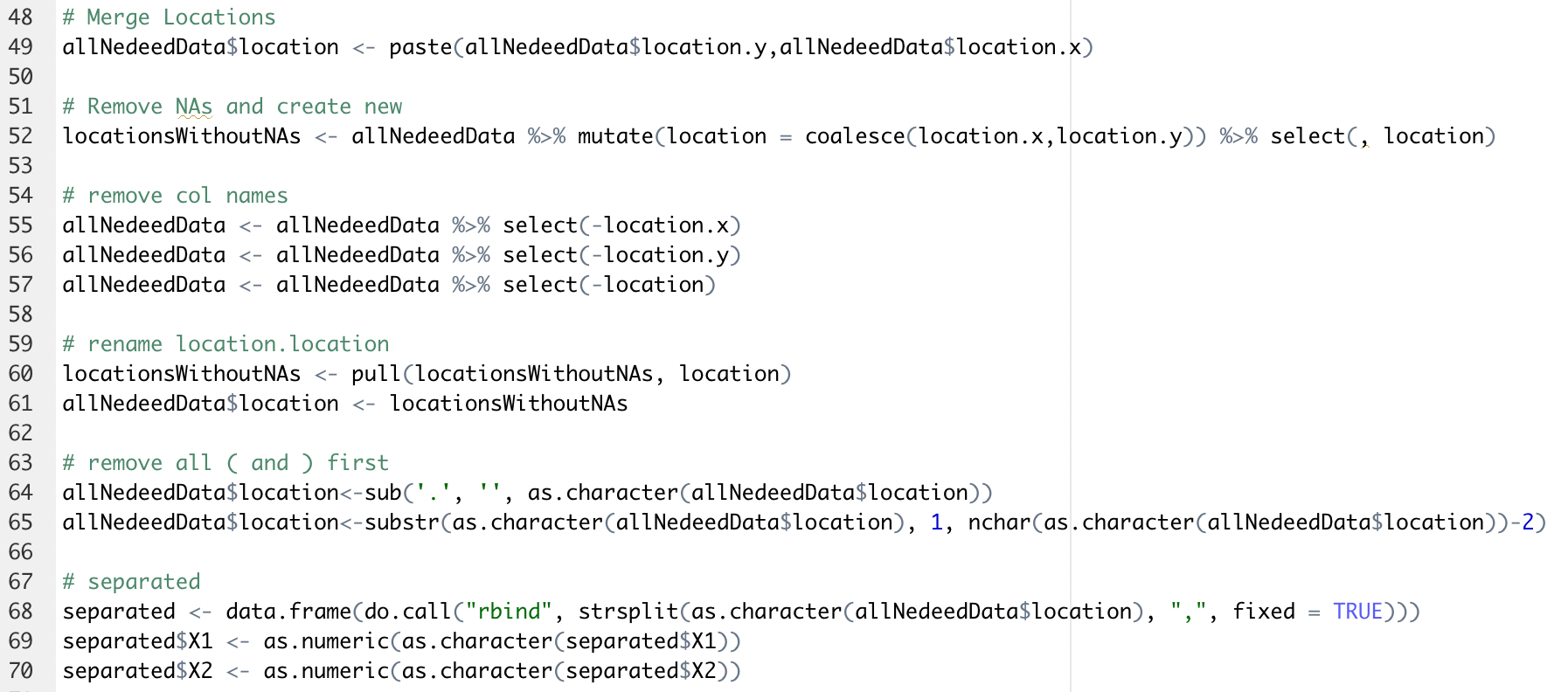Click the blue number 2 ending line 65

click(x=1528, y=522)
